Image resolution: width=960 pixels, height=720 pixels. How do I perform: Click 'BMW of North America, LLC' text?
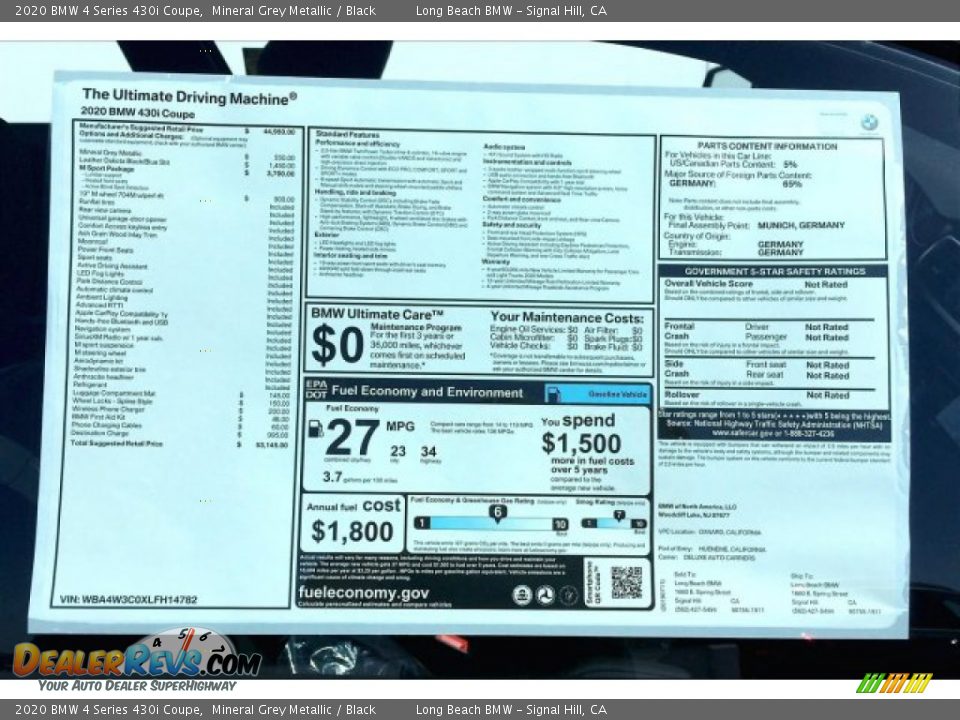coord(697,507)
